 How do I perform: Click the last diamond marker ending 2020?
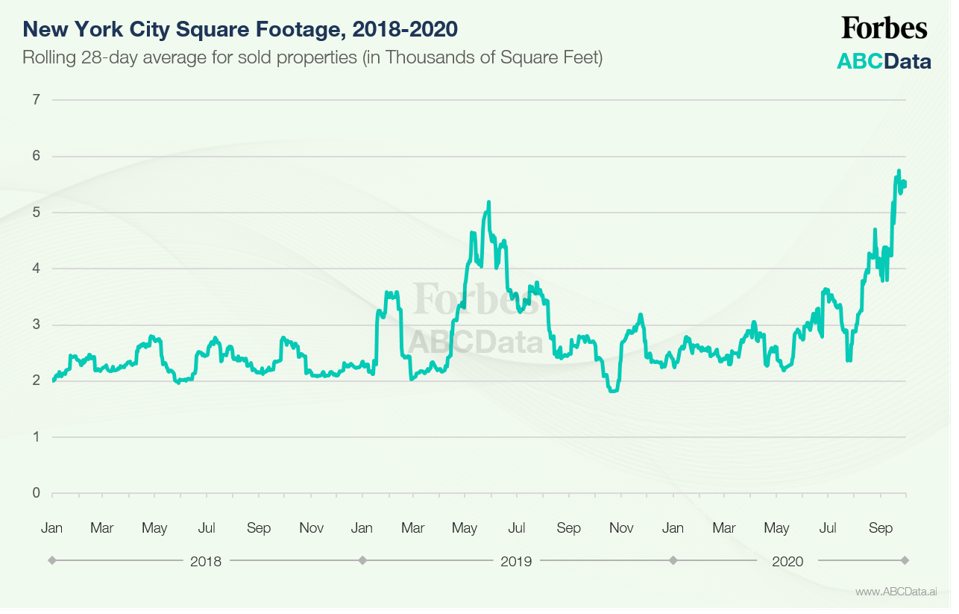tap(906, 561)
